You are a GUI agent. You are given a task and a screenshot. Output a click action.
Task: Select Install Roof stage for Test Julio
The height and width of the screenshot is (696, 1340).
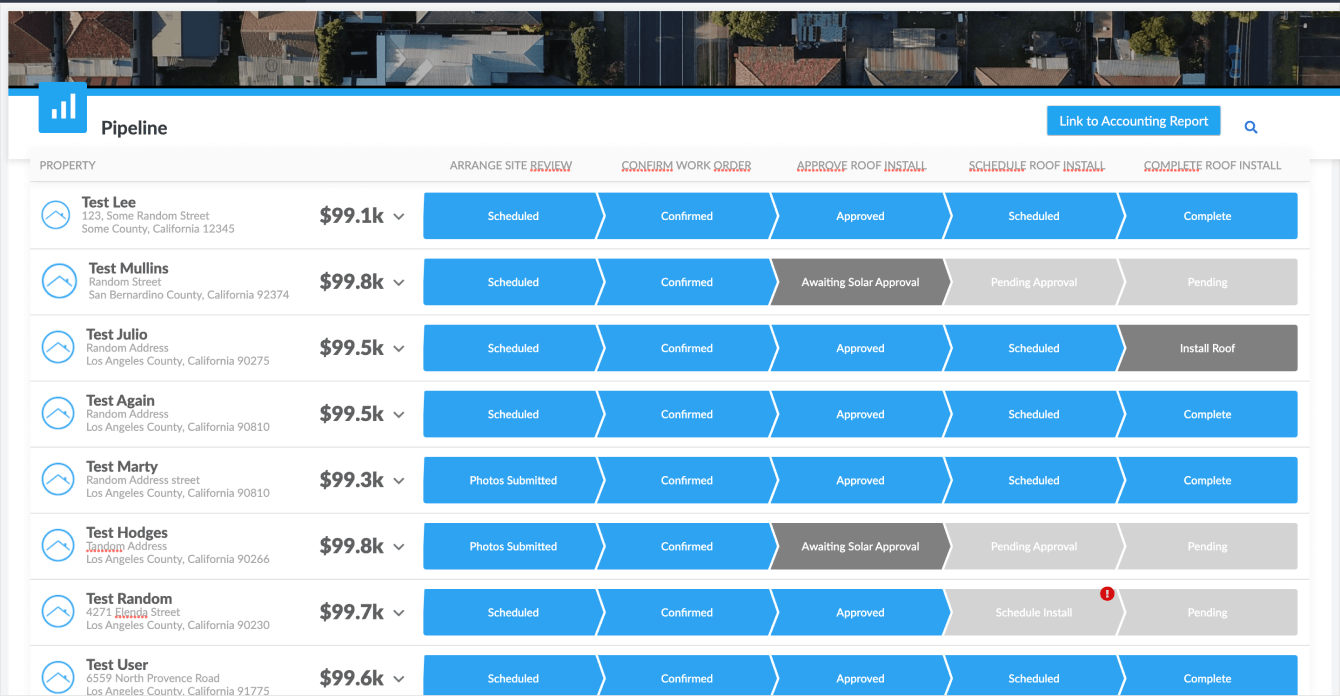click(x=1207, y=348)
